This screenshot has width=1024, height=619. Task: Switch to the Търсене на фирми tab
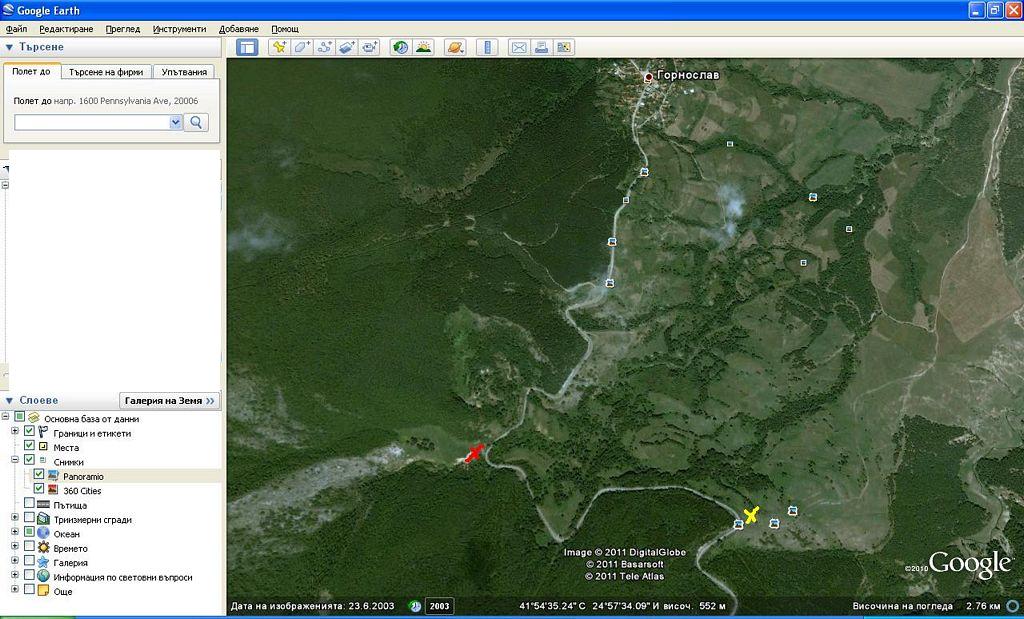coord(106,72)
